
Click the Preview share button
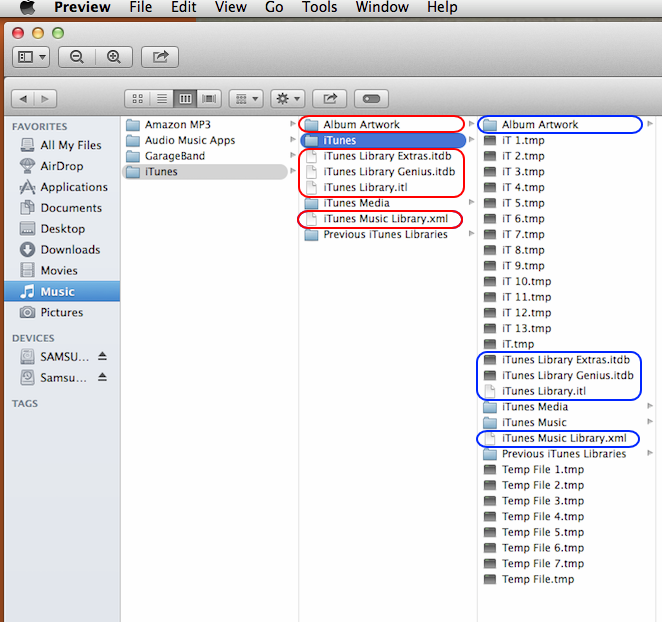[x=160, y=57]
